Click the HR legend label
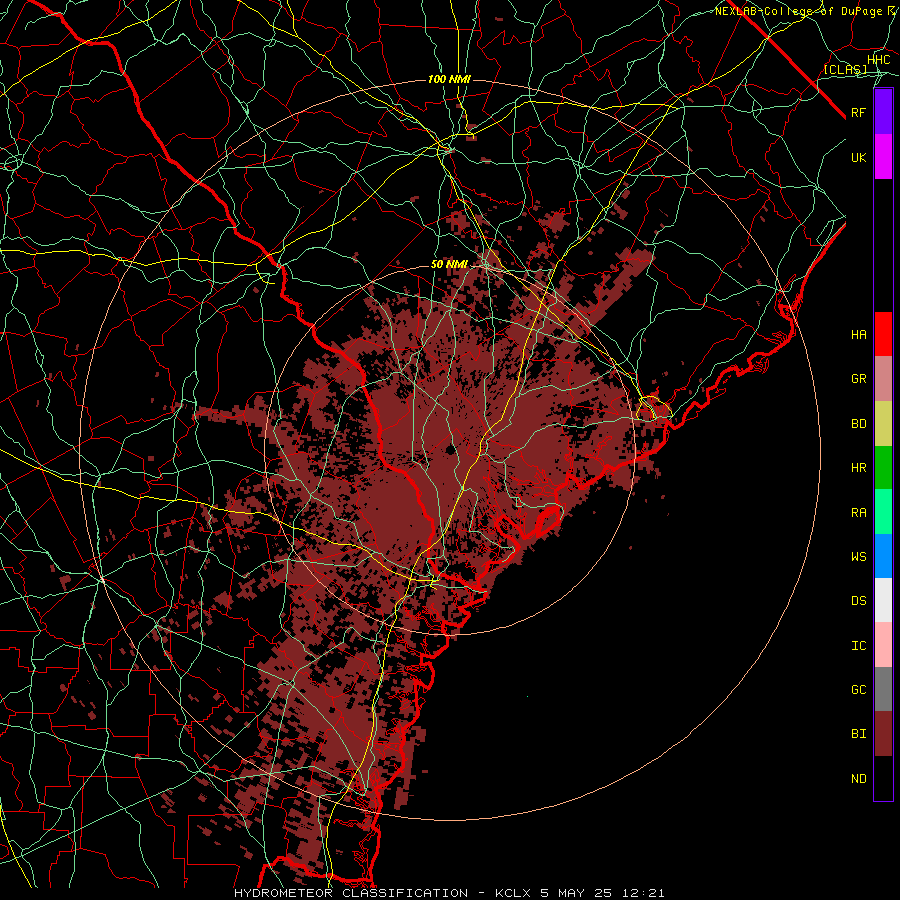Viewport: 900px width, 900px height. click(859, 468)
